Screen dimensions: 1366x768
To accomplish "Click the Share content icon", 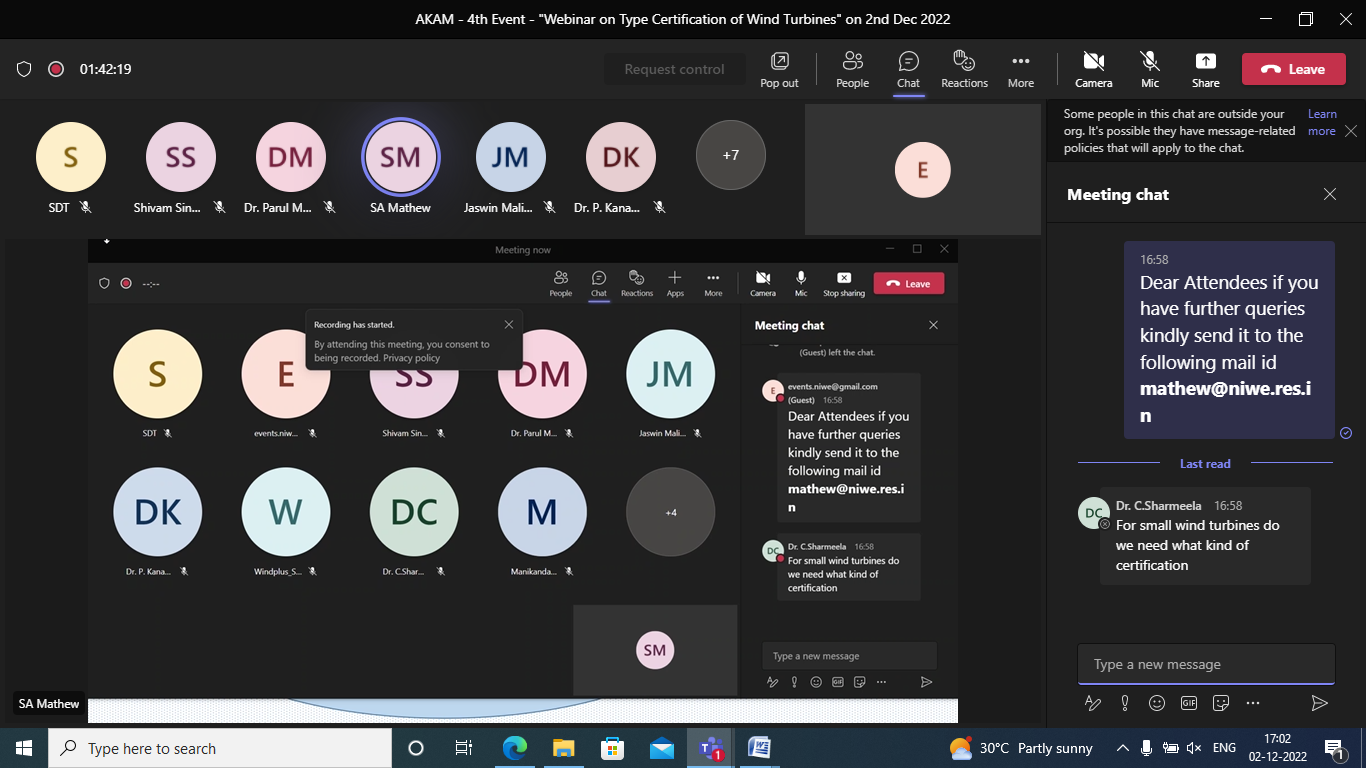I will tap(1205, 68).
